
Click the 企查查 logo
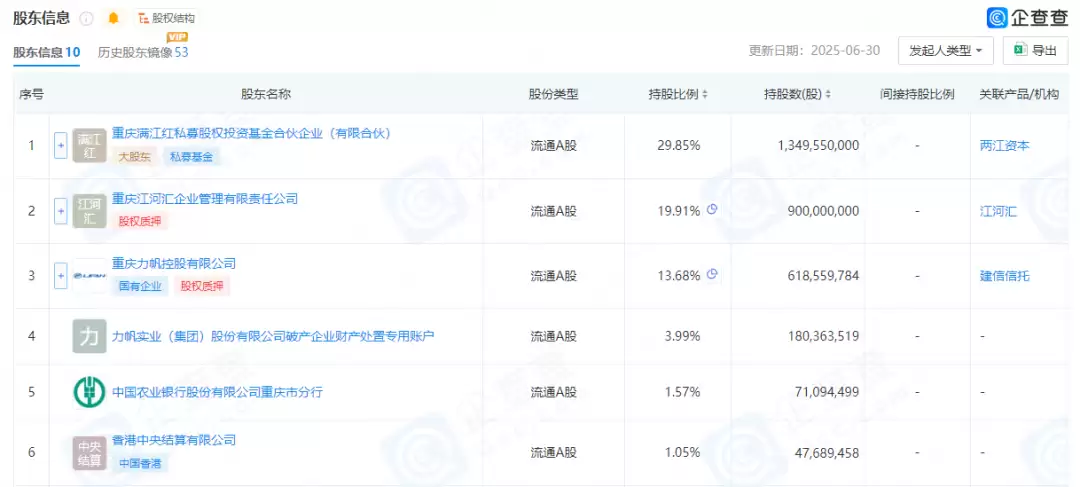(1027, 17)
